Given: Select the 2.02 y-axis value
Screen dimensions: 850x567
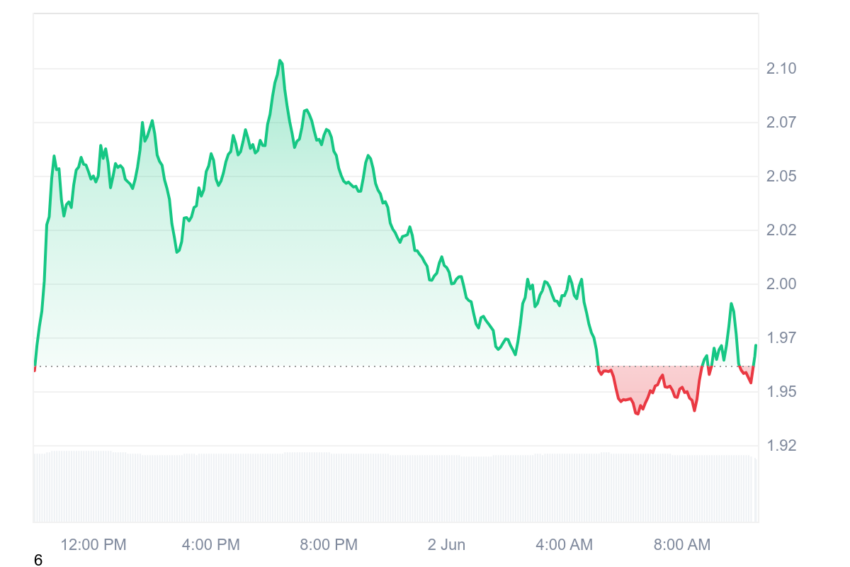Looking at the screenshot, I should tap(781, 230).
